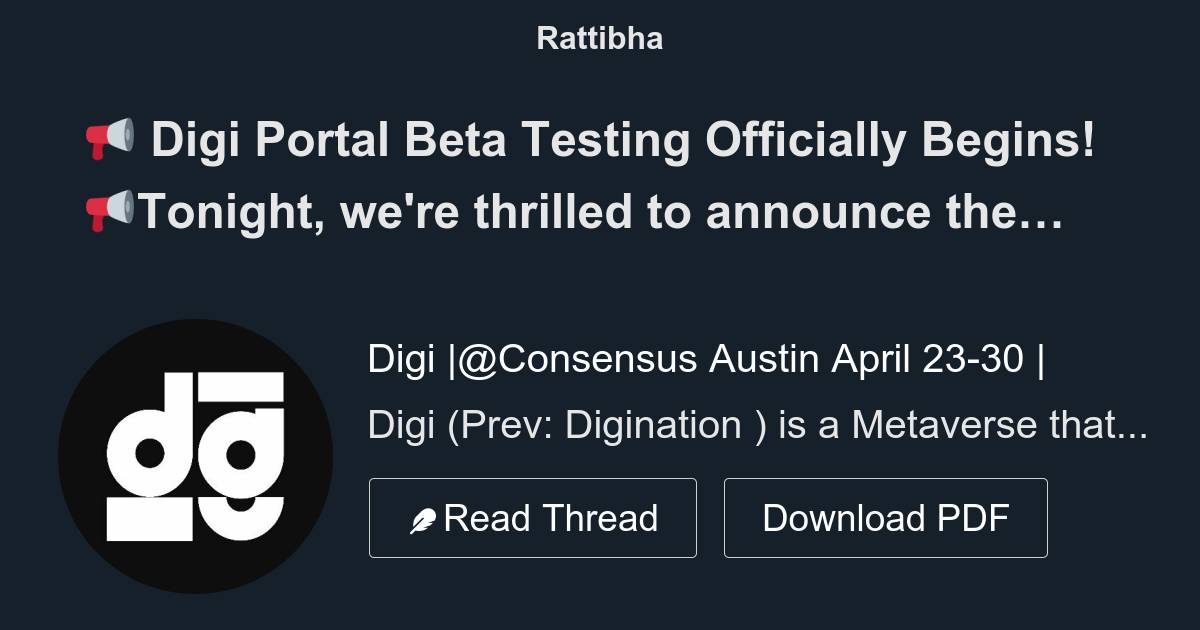1200x630 pixels.
Task: Open the thread headline about Digi Portal Beta
Action: click(600, 175)
